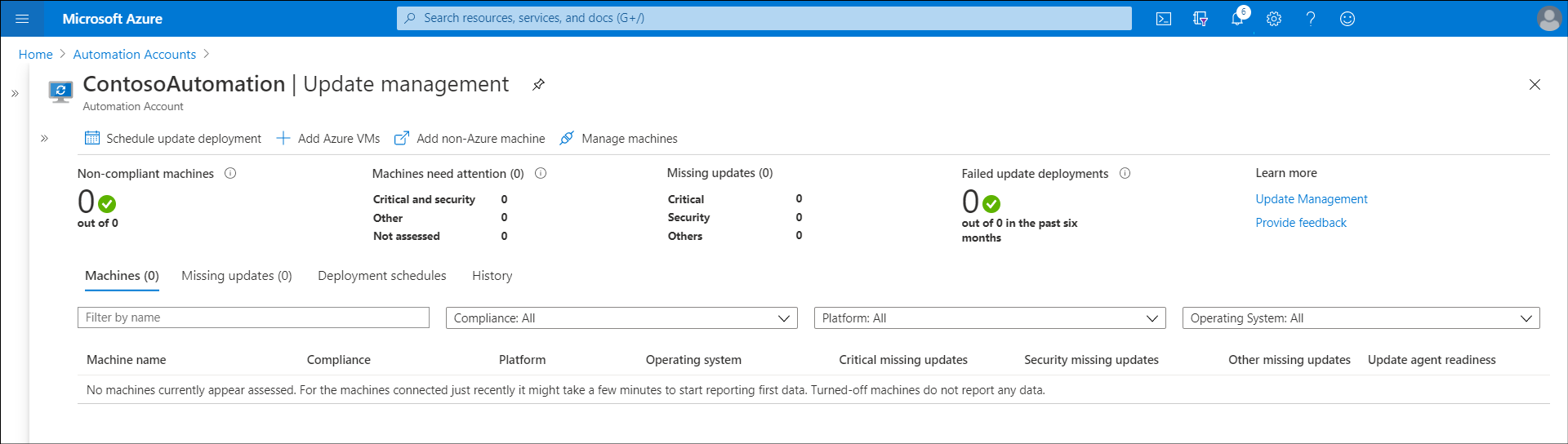This screenshot has height=444, width=1568.
Task: Open the Provide feedback link
Action: 1301,223
